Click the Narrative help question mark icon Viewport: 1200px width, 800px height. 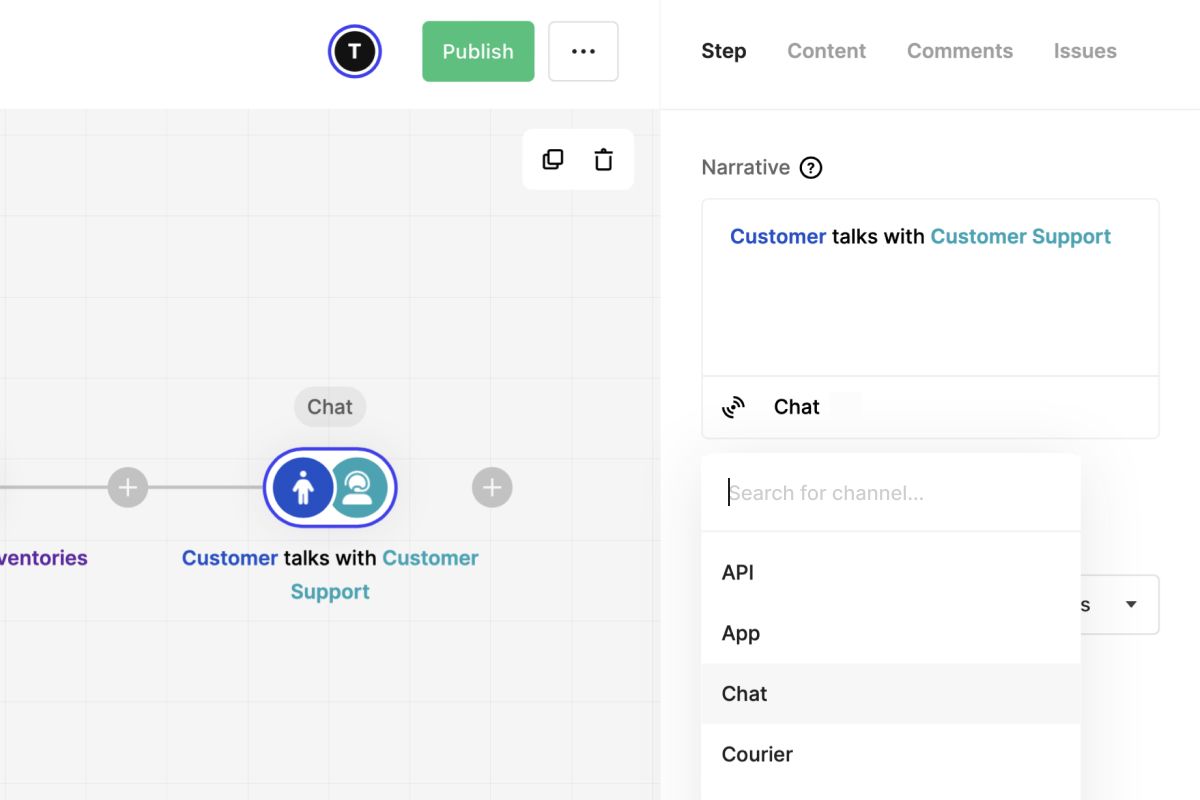click(811, 167)
